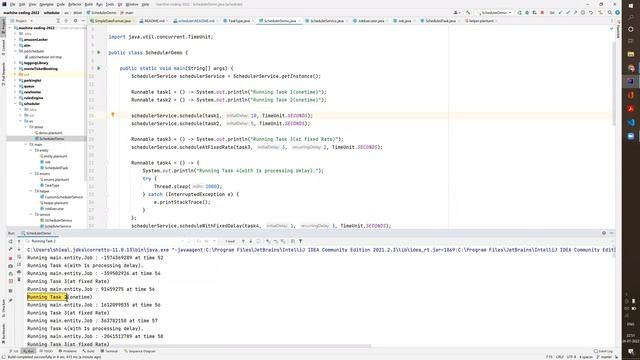This screenshot has height=360, width=640.
Task: Open the File menu
Action: [x=13, y=4]
